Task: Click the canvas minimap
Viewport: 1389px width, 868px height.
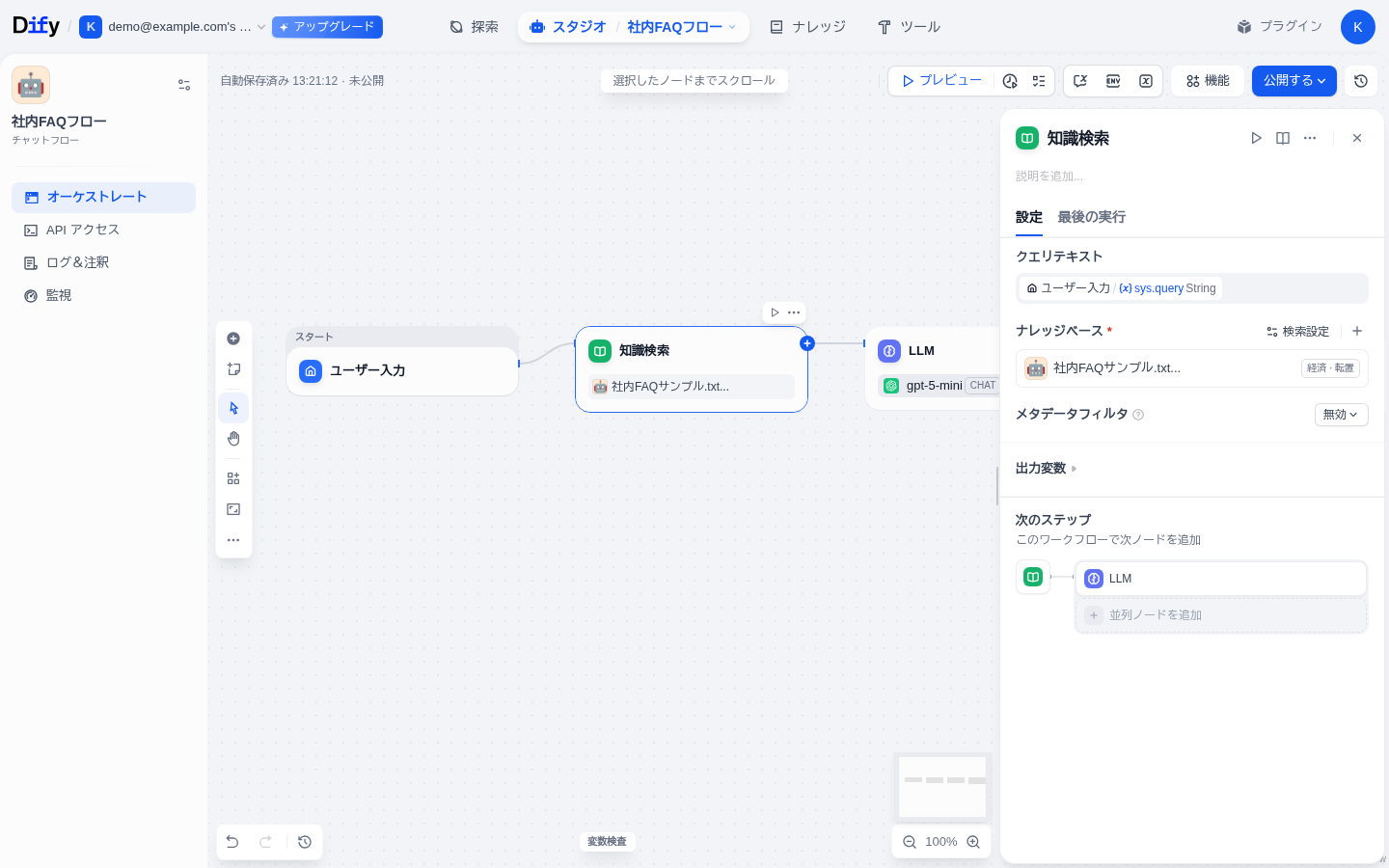Action: coord(942,786)
